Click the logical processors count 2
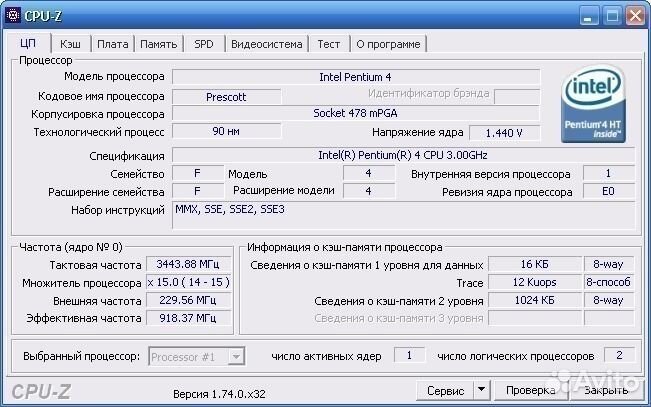The width and height of the screenshot is (651, 407). pyautogui.click(x=619, y=355)
